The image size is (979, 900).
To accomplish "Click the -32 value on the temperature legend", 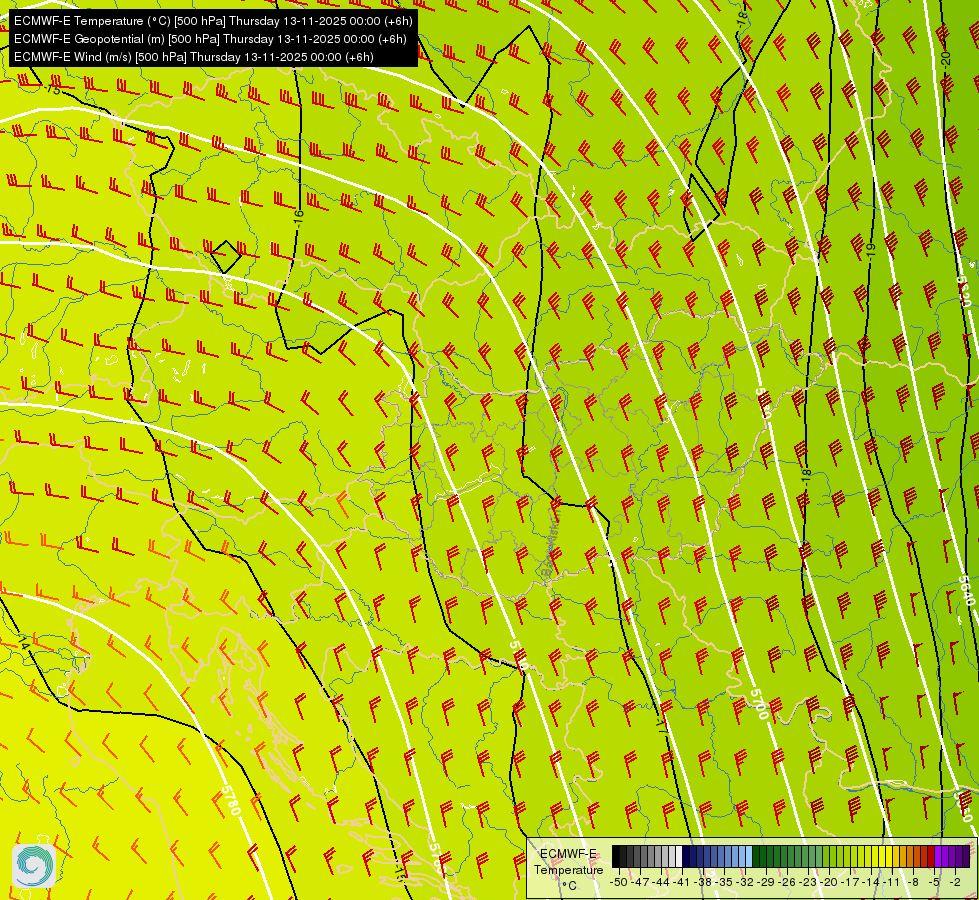I will click(x=745, y=882).
